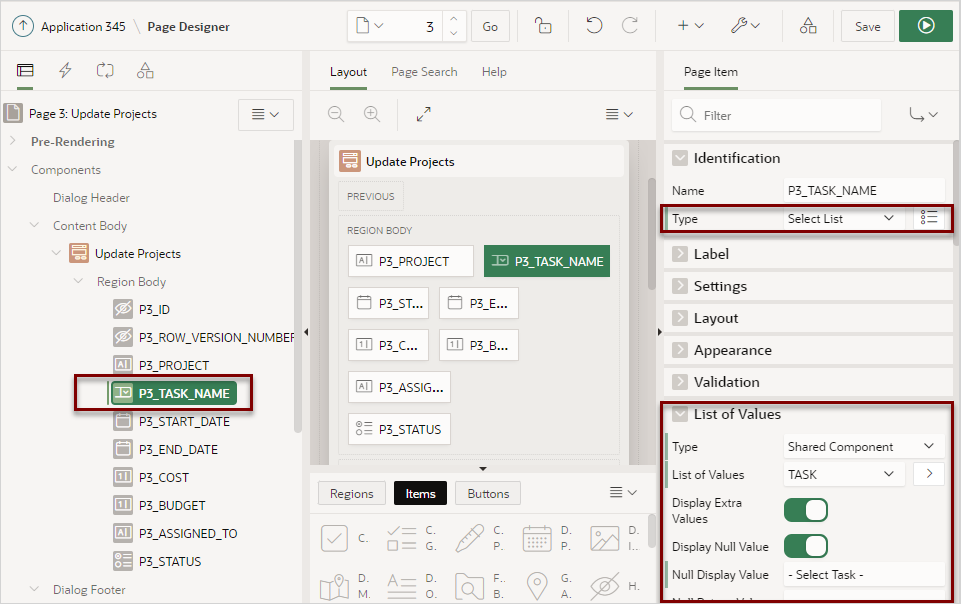Viewport: 961px width, 604px height.
Task: Pick the Color Picker icon in gallery
Action: pyautogui.click(x=469, y=538)
